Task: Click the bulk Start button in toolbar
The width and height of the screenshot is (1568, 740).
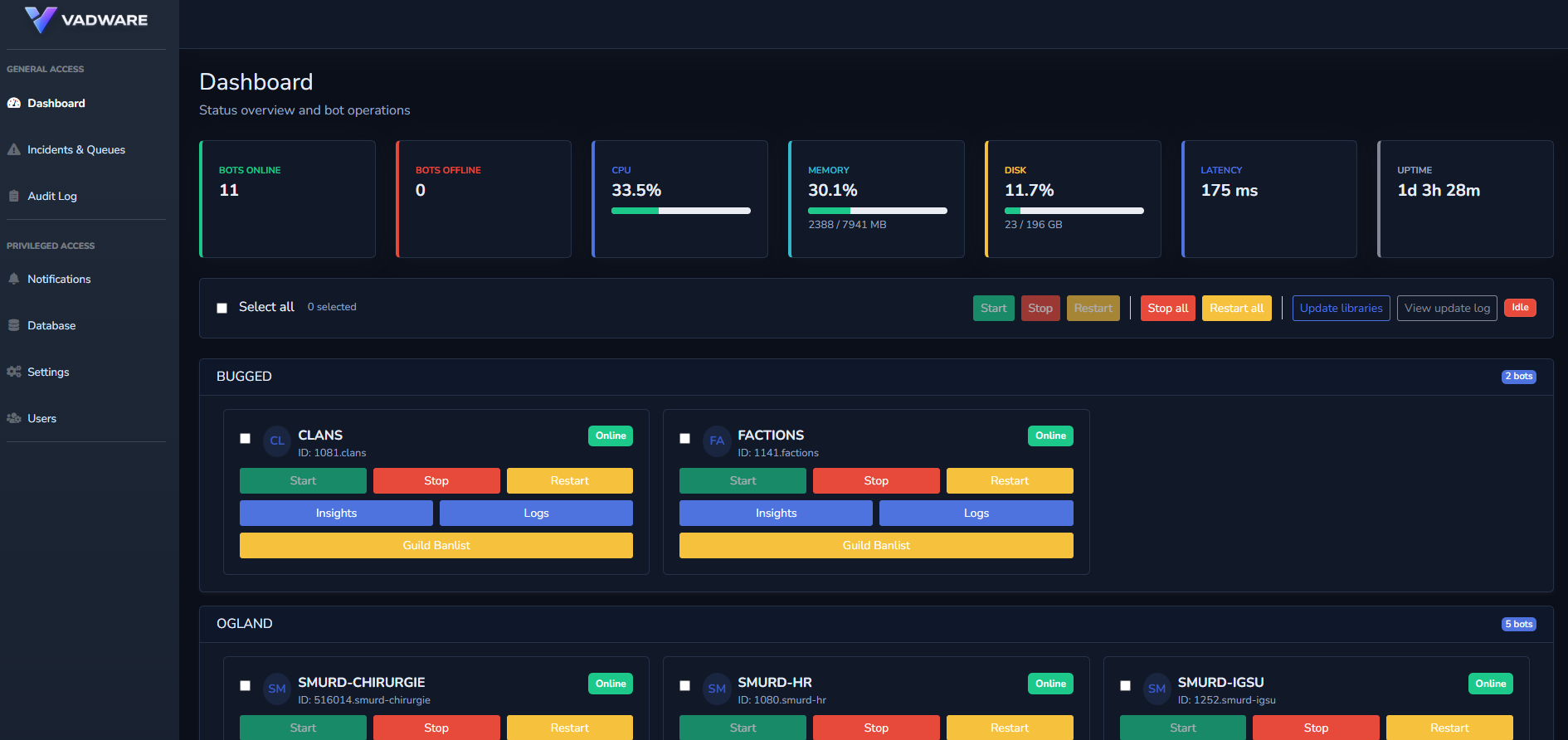Action: pyautogui.click(x=993, y=308)
